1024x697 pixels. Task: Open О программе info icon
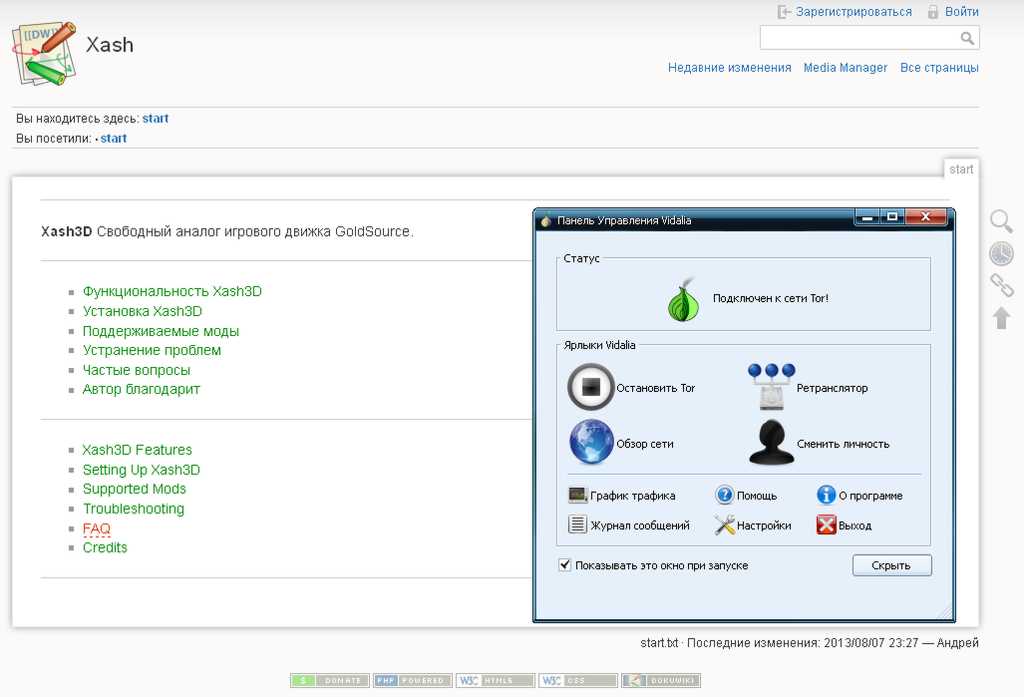[x=826, y=495]
